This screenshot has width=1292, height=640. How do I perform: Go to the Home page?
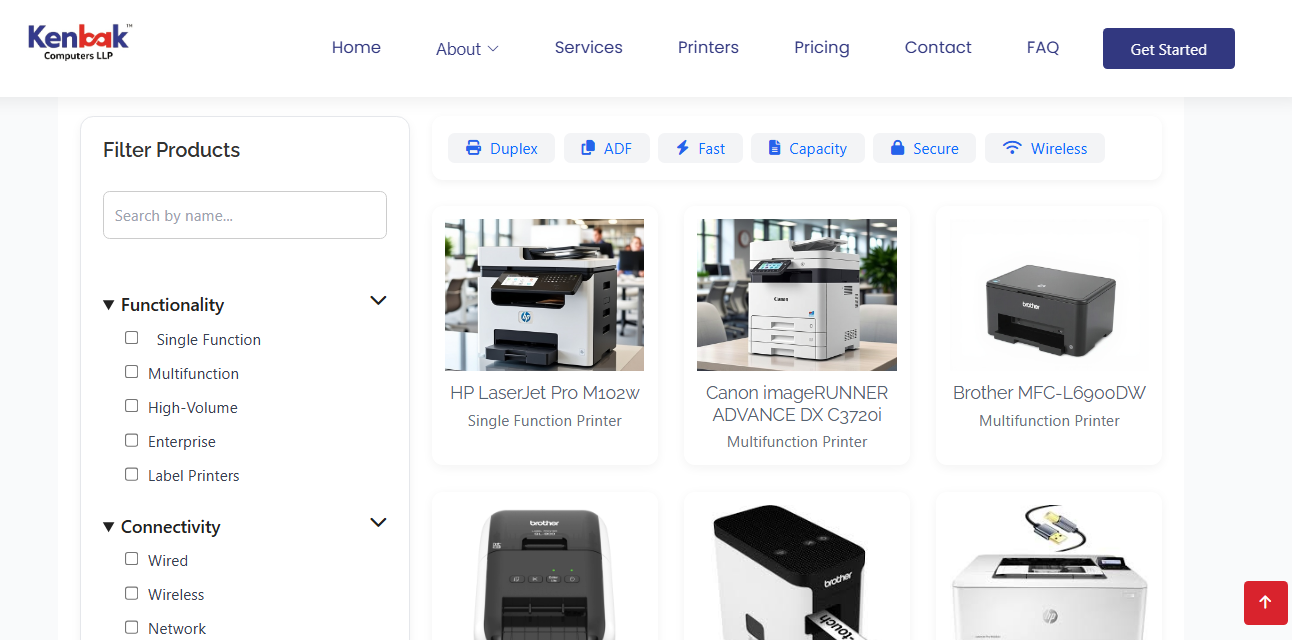[356, 47]
